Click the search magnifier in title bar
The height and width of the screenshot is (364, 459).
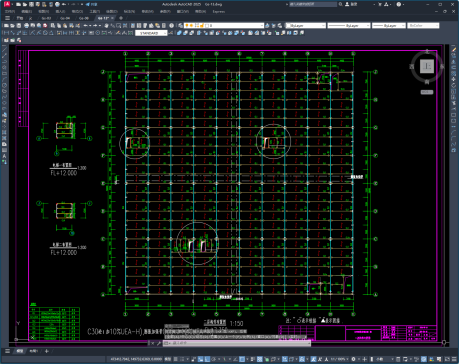point(340,4)
